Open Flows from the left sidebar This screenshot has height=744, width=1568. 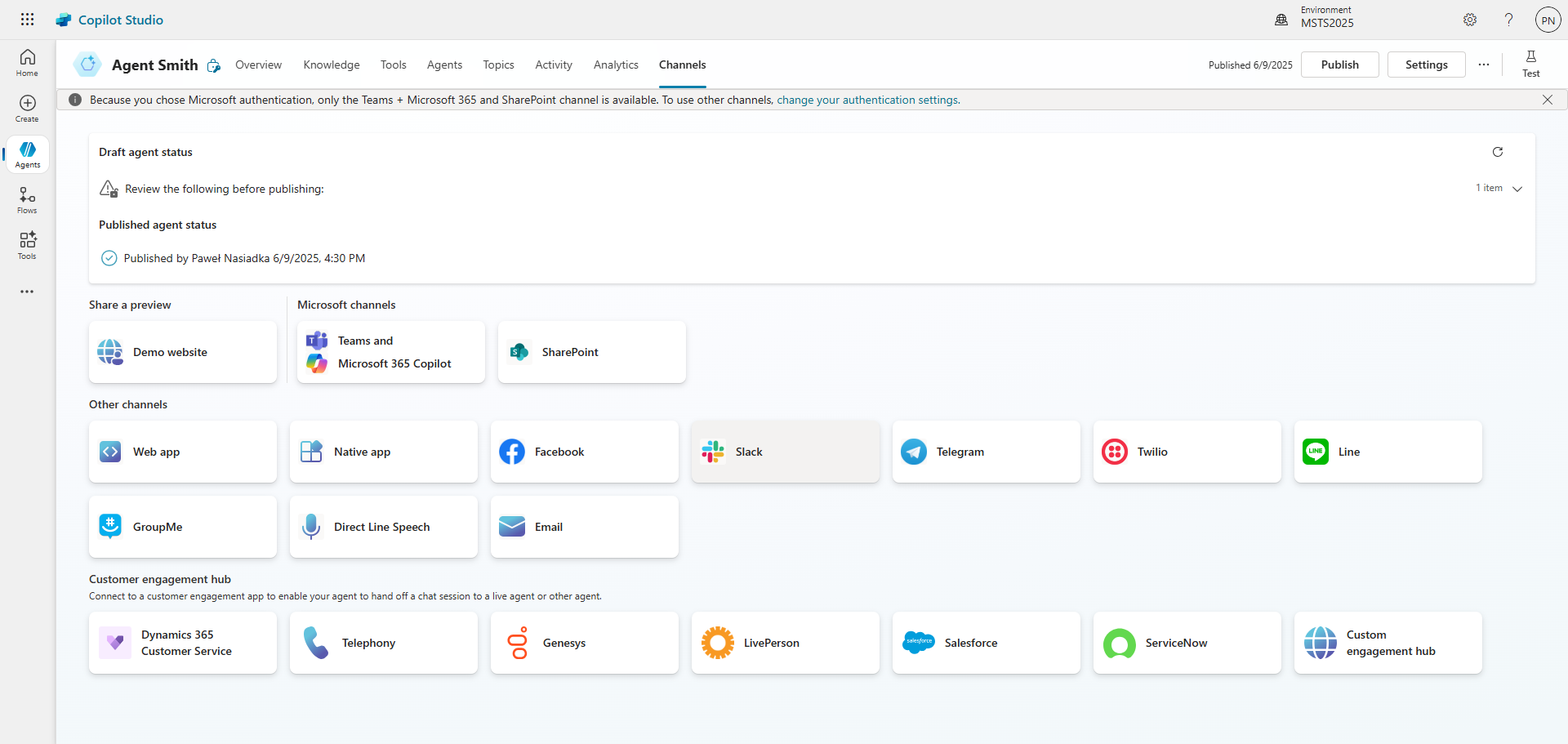point(27,199)
